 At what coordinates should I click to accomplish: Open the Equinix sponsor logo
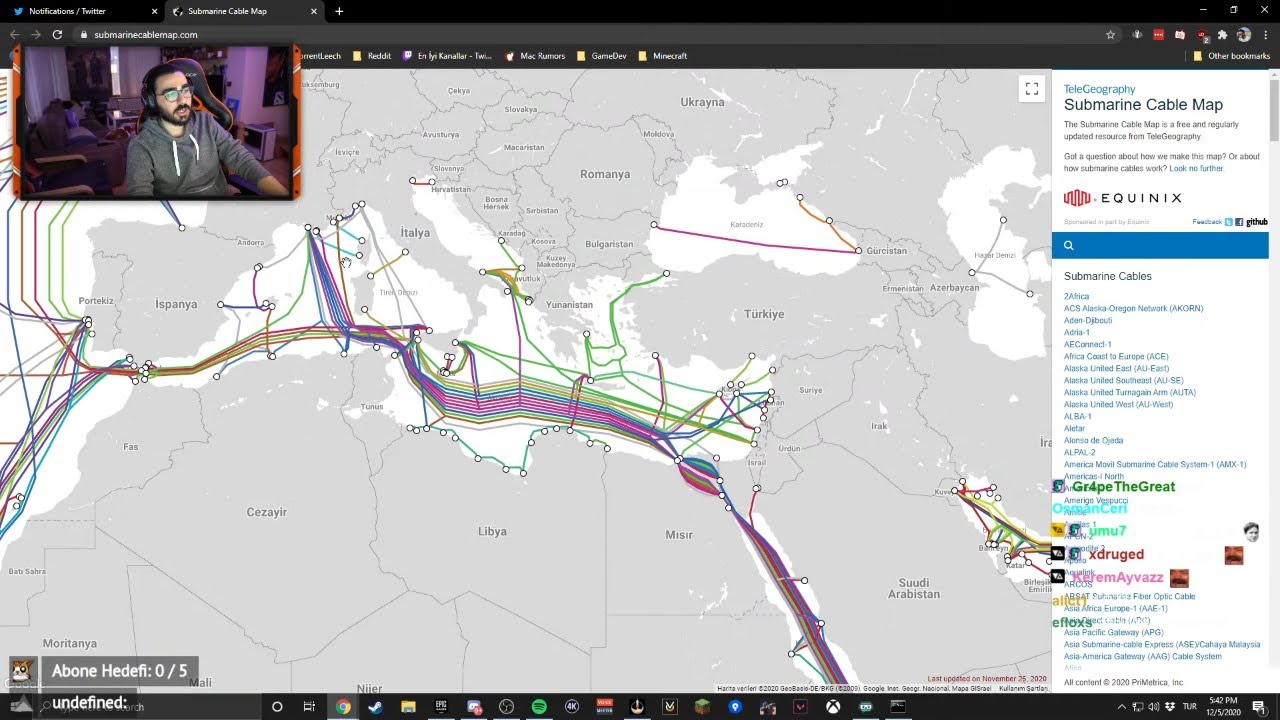(1123, 198)
